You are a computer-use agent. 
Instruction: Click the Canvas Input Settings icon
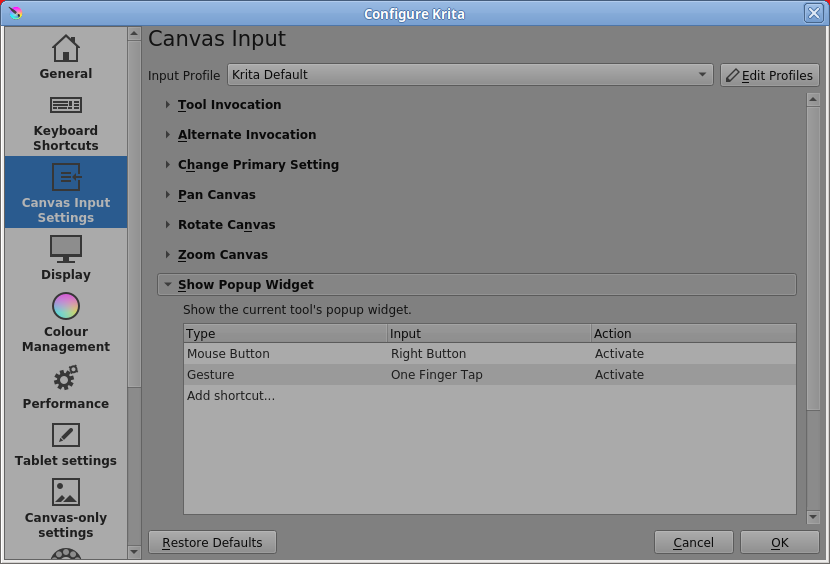click(x=66, y=177)
